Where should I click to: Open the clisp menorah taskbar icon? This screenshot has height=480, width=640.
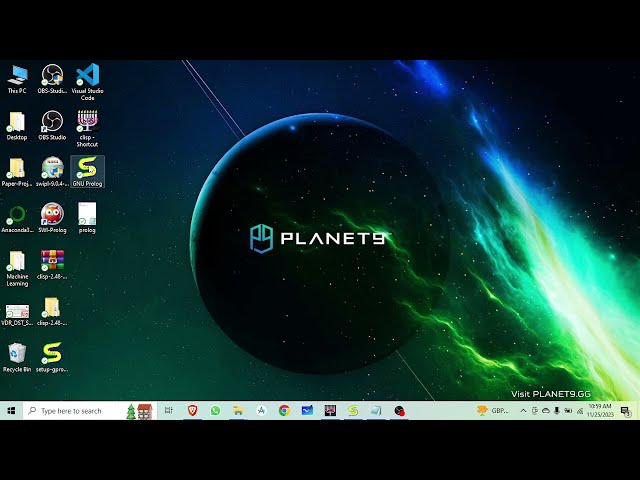pyautogui.click(x=330, y=411)
